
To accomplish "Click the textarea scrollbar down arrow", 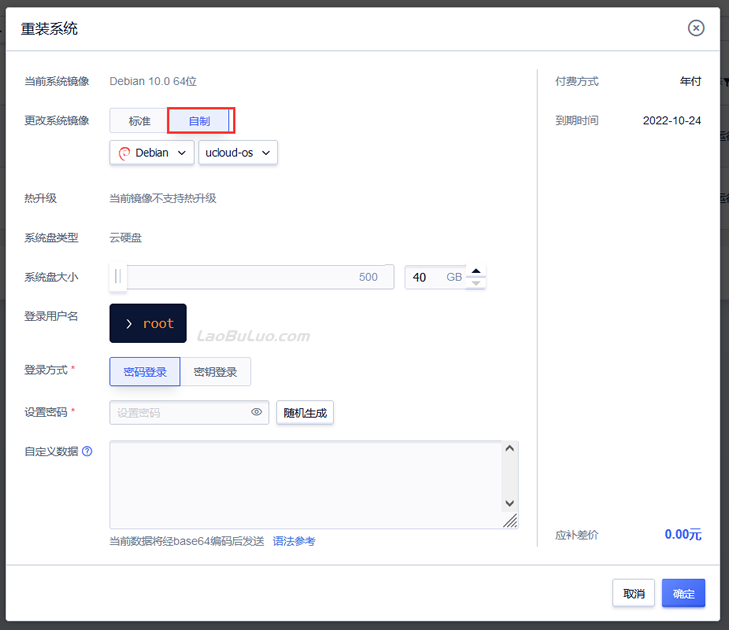I will point(510,503).
